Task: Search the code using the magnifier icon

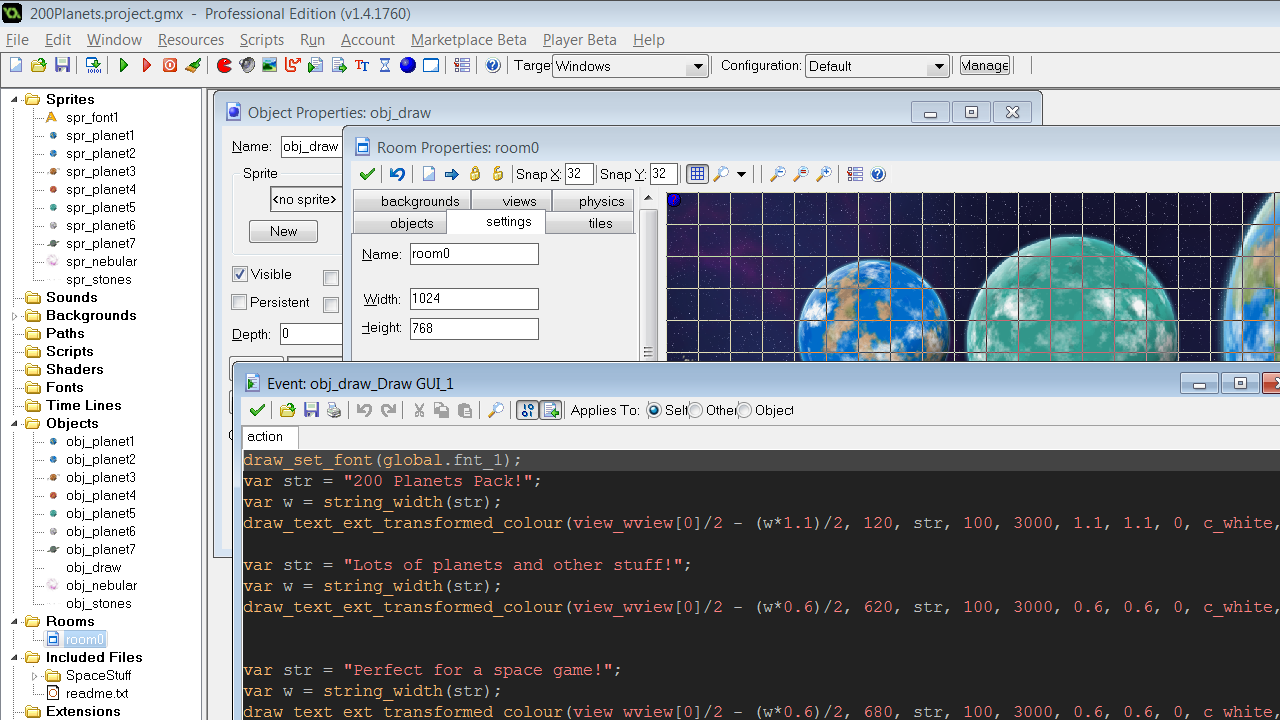Action: pos(495,410)
